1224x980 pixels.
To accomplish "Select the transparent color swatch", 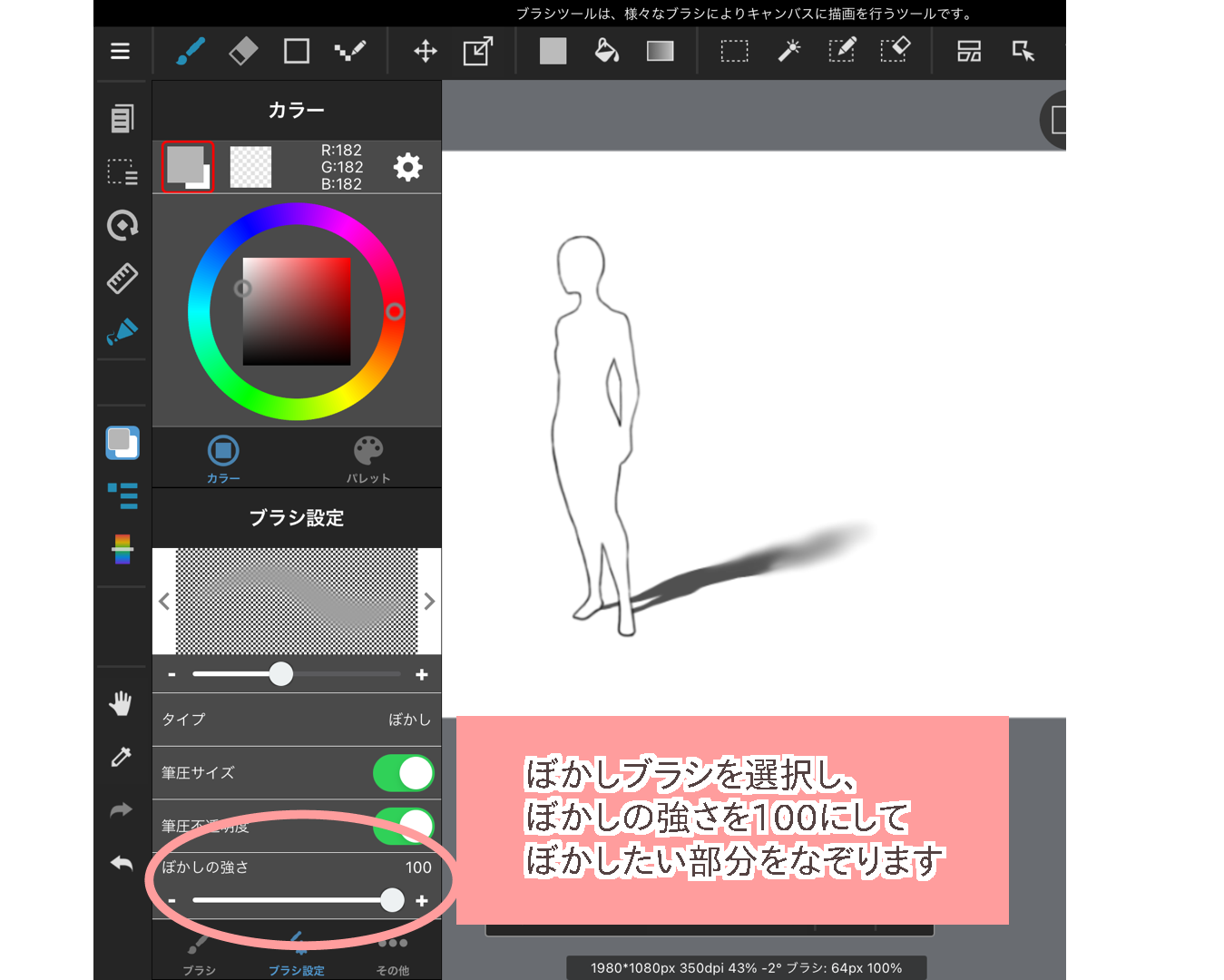I will 250,167.
